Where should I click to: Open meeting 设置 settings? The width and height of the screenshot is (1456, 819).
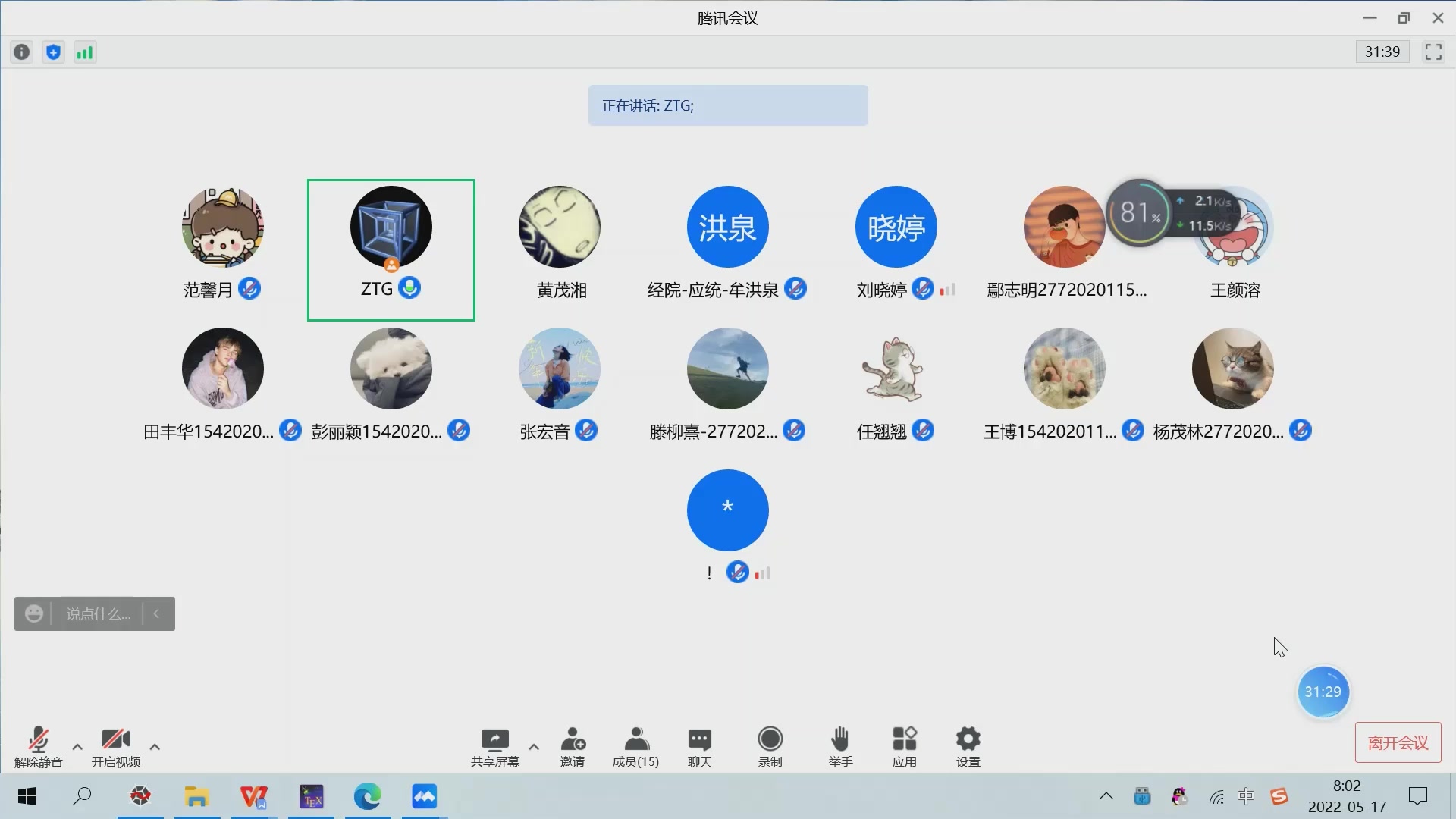pyautogui.click(x=968, y=747)
